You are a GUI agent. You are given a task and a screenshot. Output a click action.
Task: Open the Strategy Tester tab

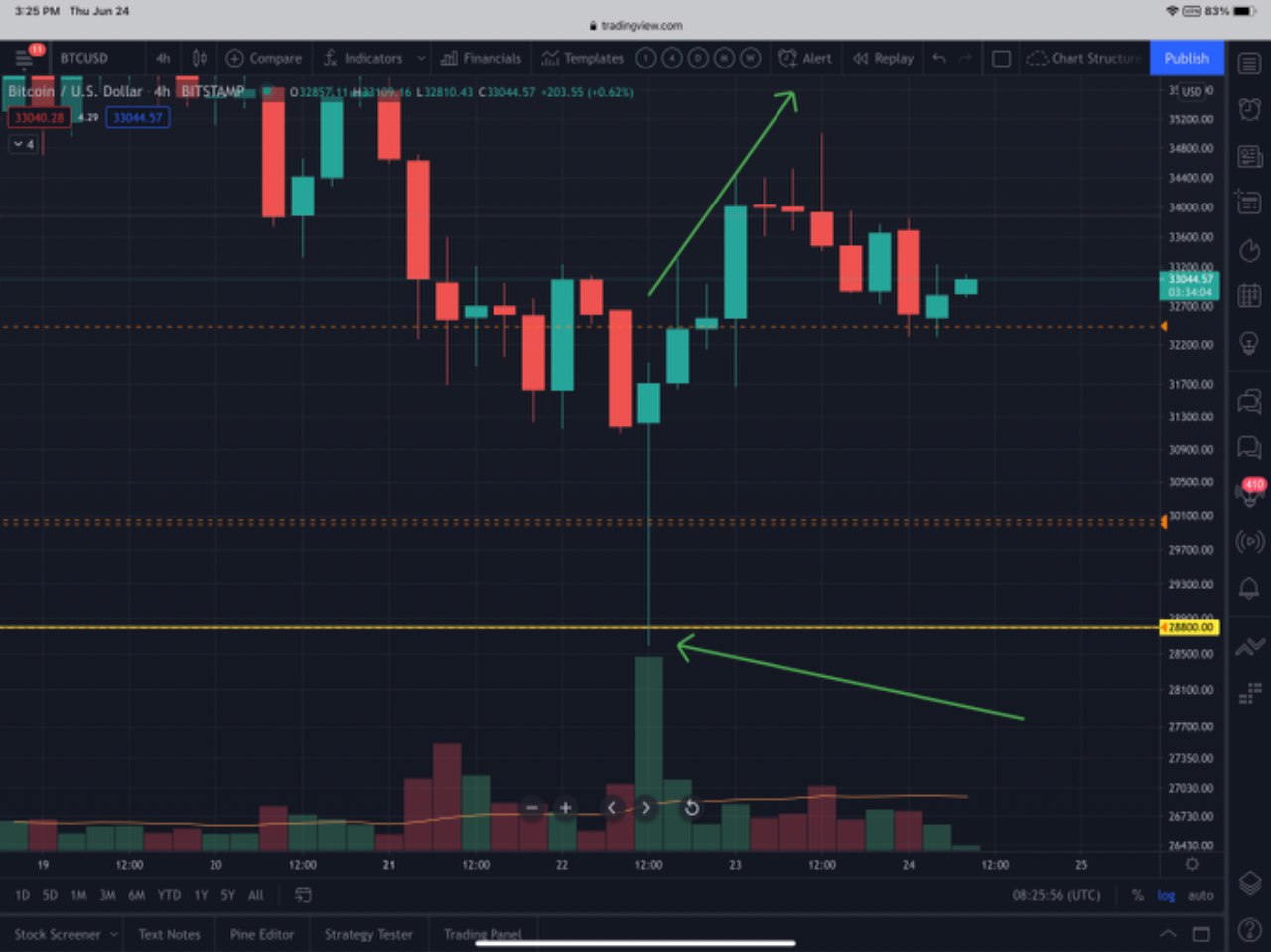368,934
